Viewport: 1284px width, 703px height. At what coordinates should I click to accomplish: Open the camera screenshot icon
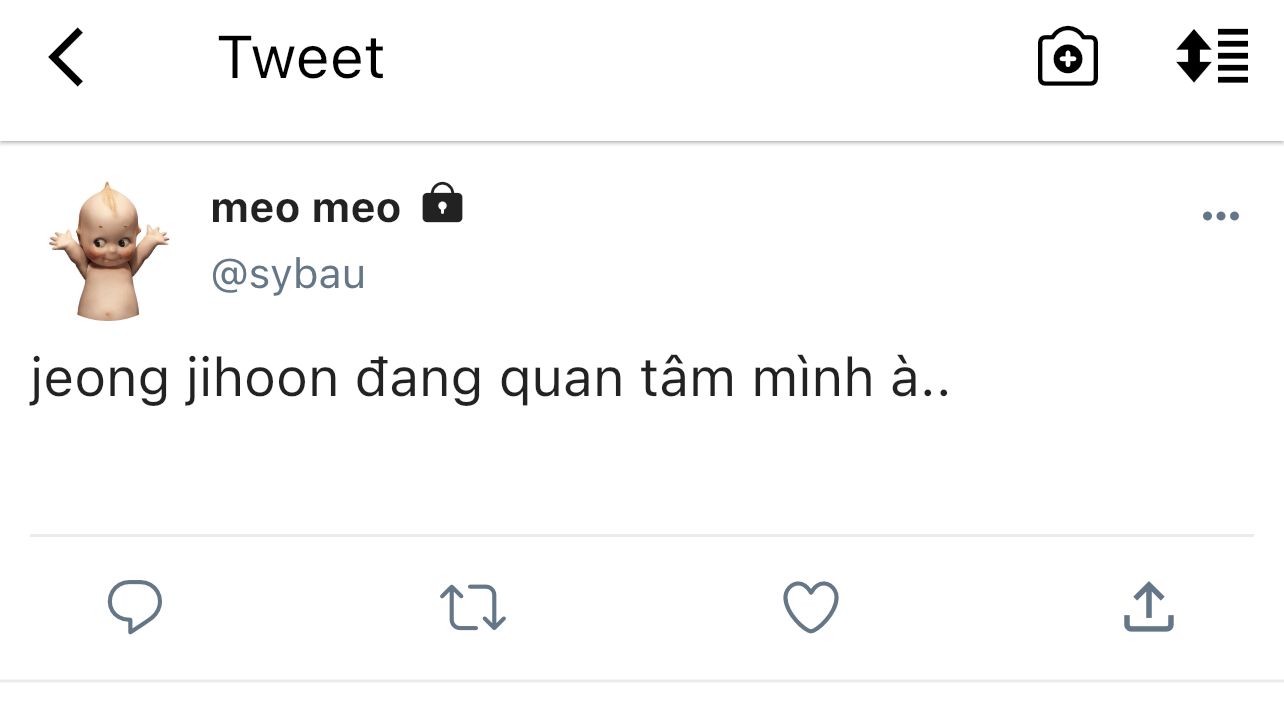1068,58
